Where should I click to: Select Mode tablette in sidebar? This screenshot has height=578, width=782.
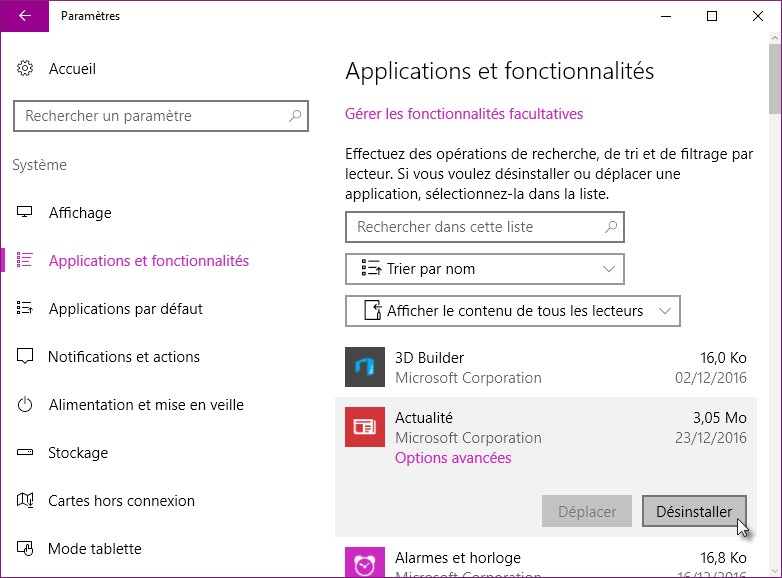pos(95,549)
